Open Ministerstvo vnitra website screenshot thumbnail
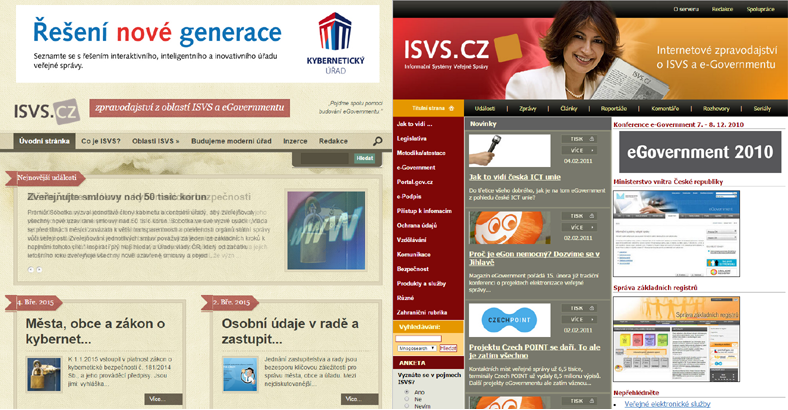 click(676, 233)
